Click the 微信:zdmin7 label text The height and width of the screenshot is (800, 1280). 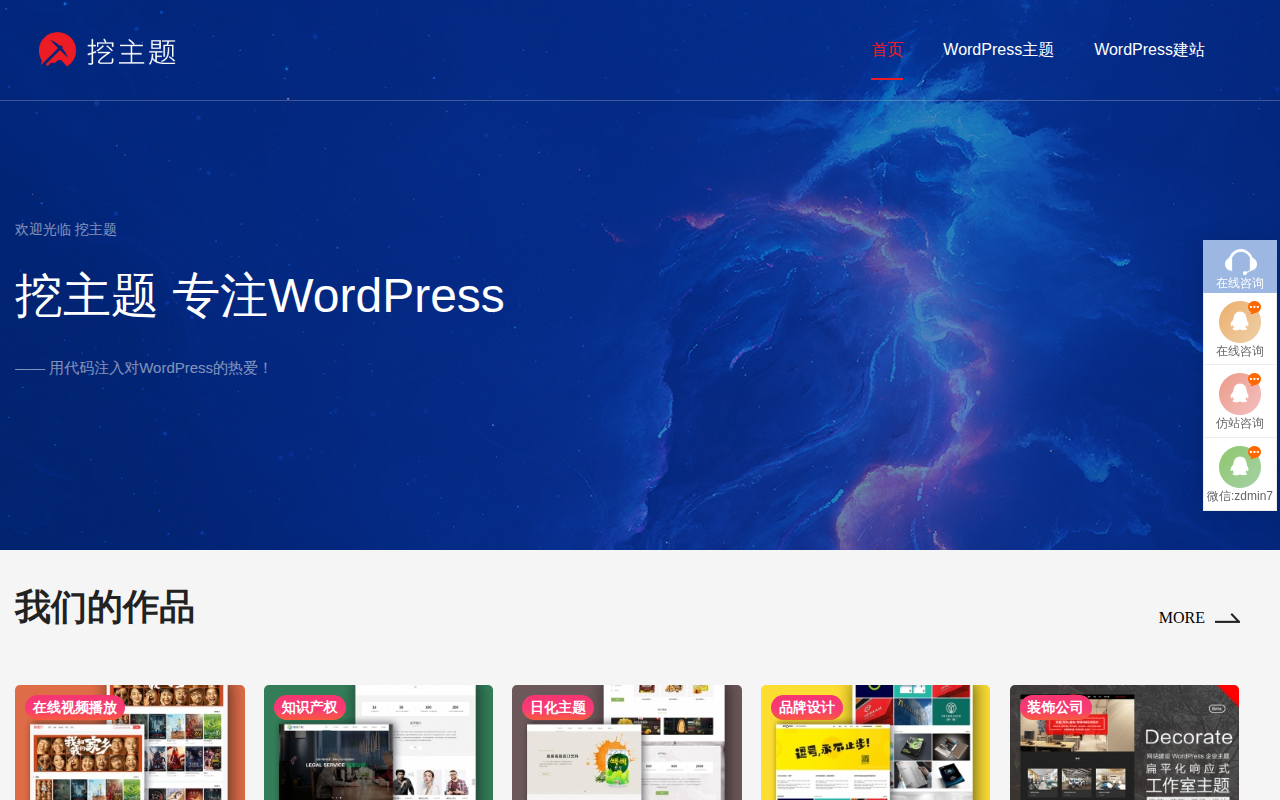click(1240, 496)
